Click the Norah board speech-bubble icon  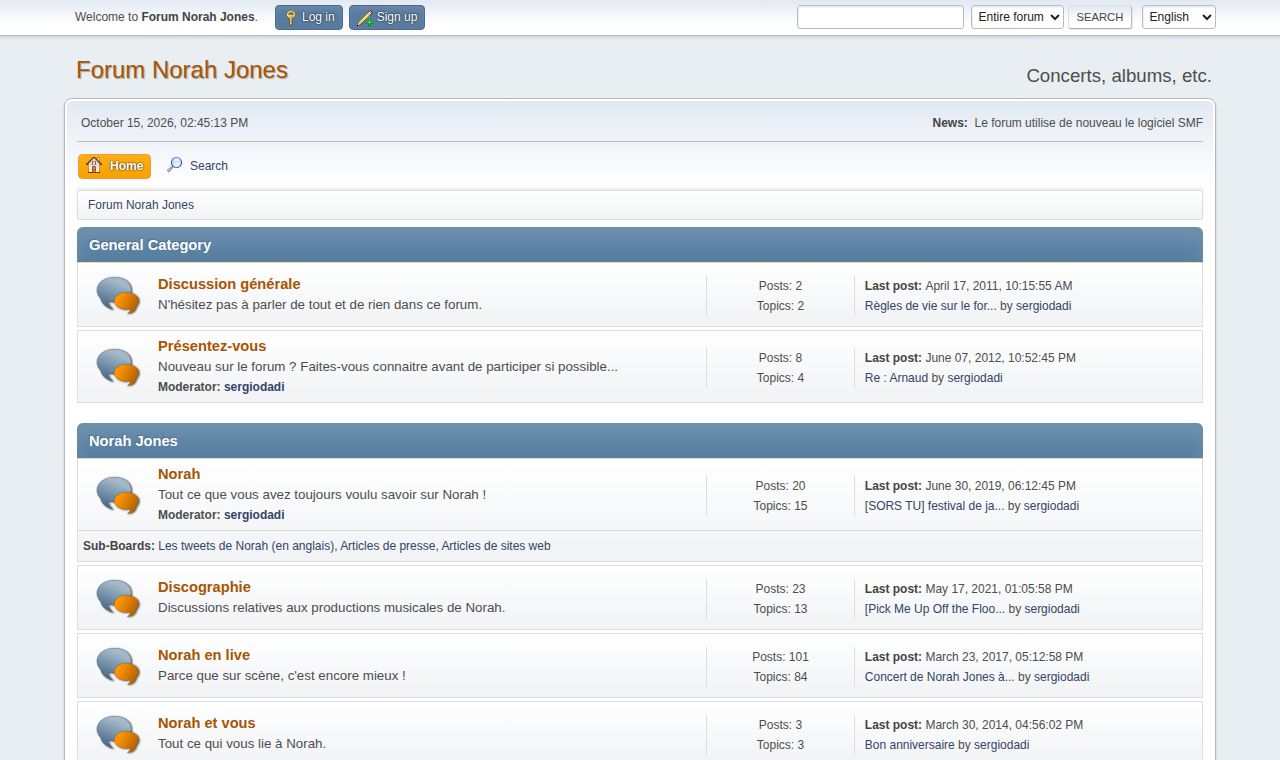click(118, 495)
